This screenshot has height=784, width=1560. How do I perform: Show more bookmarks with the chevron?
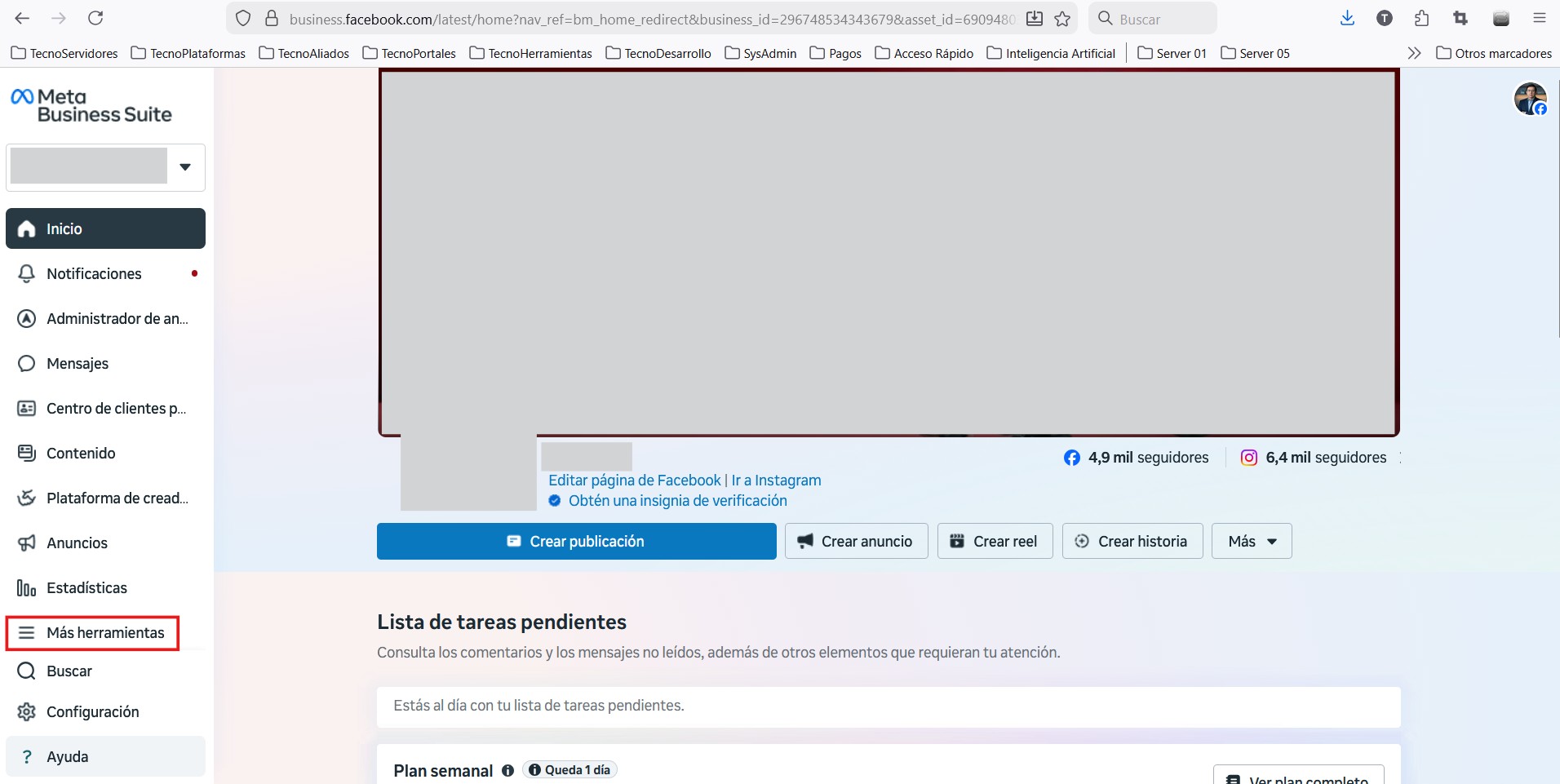pyautogui.click(x=1414, y=53)
